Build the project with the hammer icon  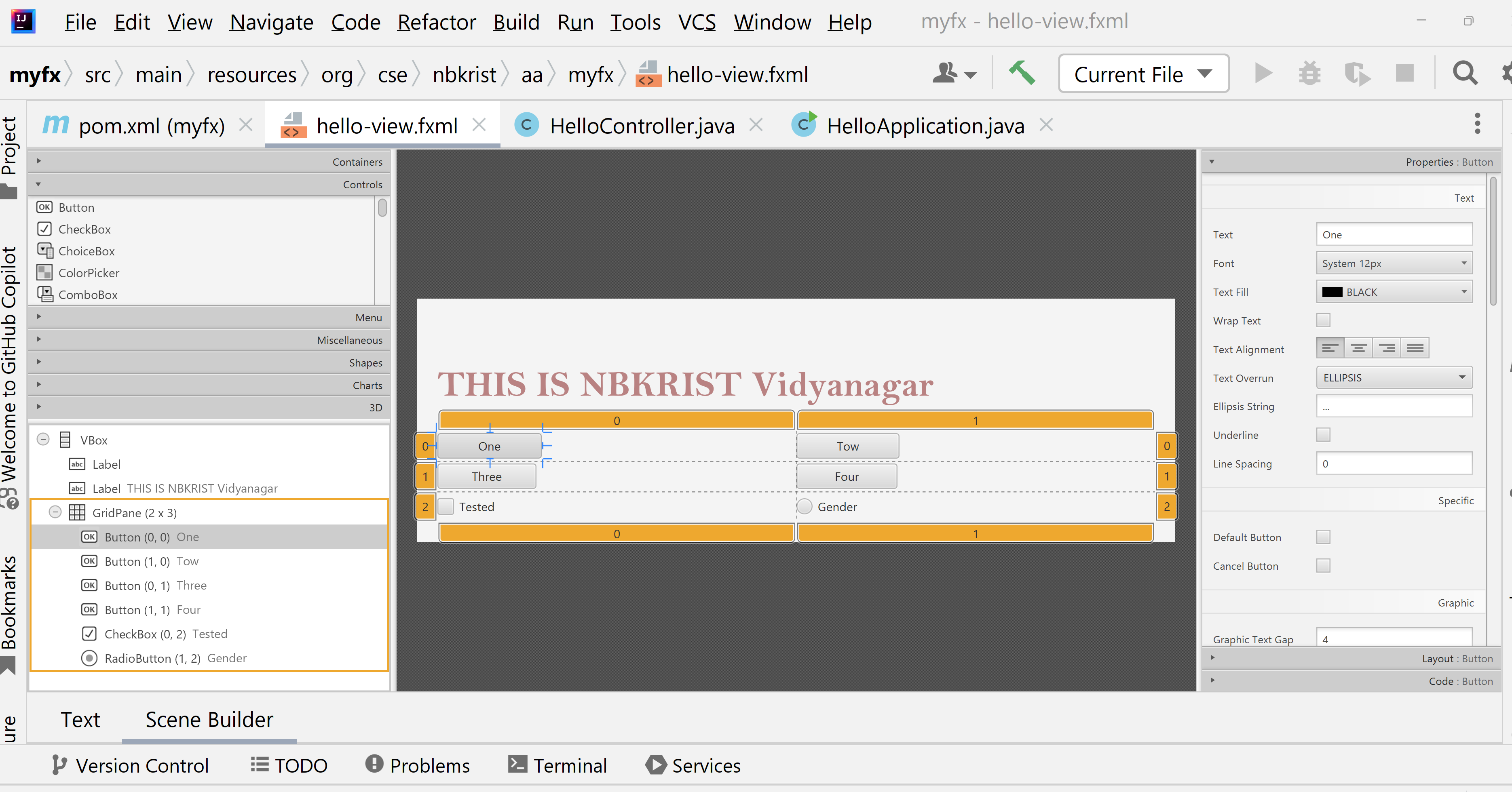click(1021, 73)
